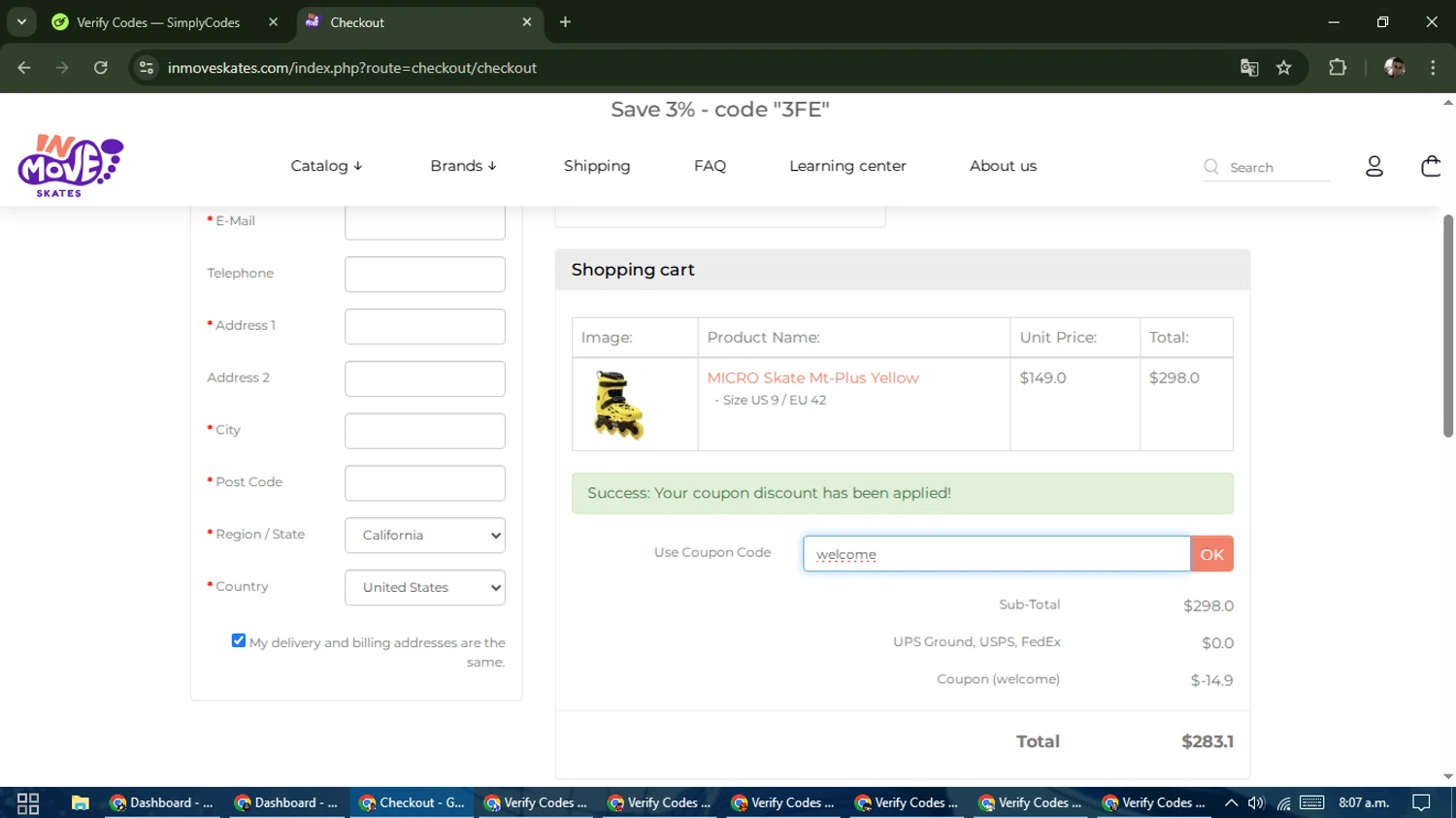Screen dimensions: 1456x818
Task: Switch to Checkout - G... taskbar window
Action: pos(412,802)
